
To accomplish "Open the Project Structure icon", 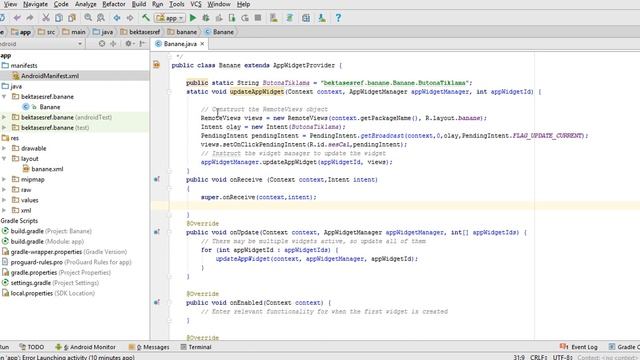I will click(x=306, y=18).
